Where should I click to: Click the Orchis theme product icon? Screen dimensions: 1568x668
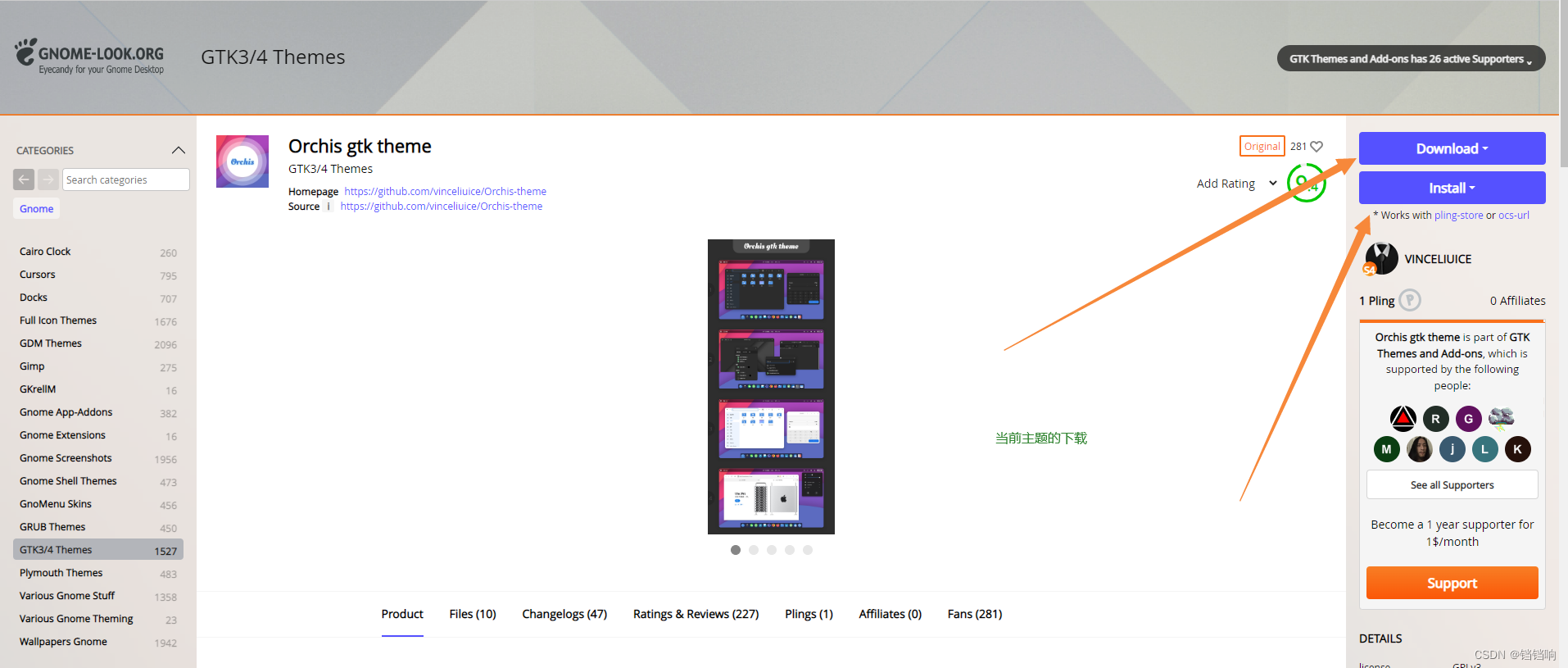click(242, 161)
